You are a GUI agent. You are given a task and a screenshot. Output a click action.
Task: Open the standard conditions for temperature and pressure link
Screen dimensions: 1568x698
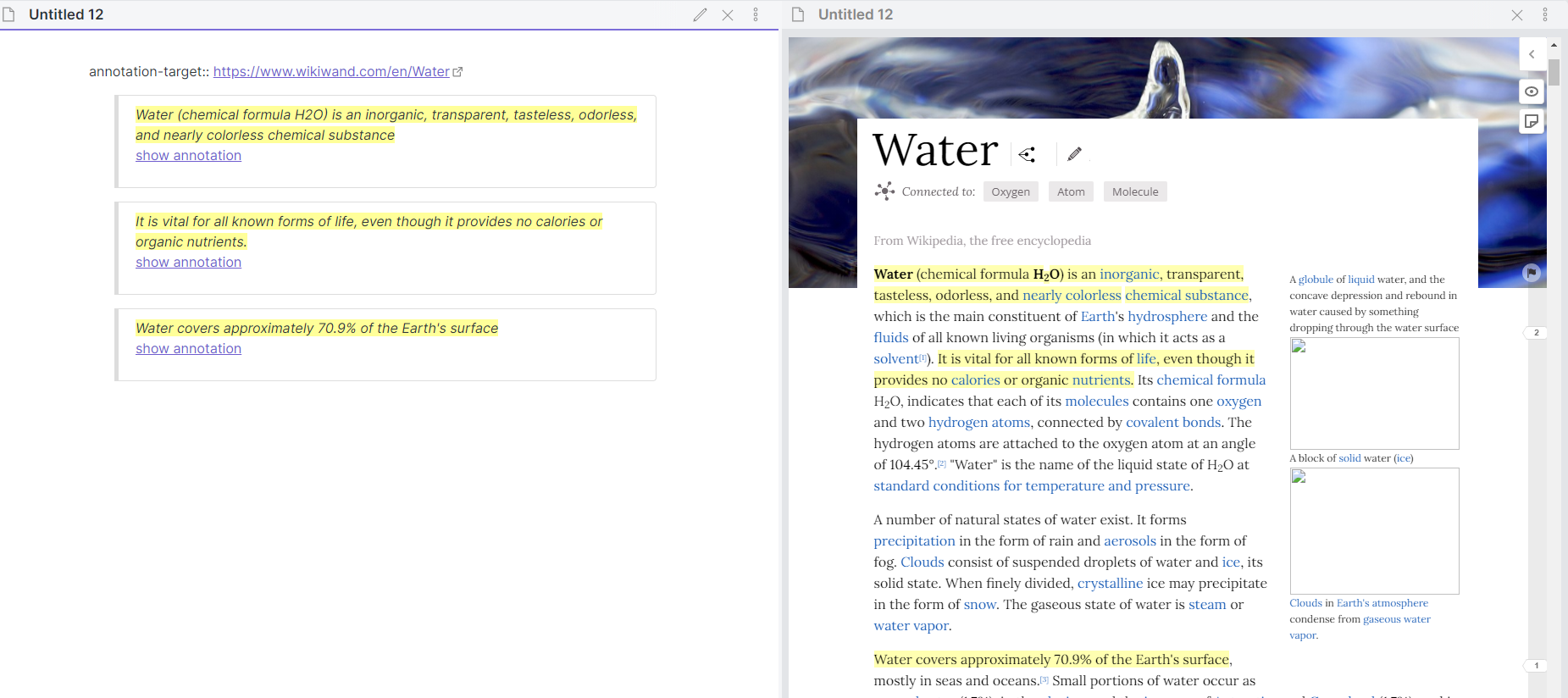[1032, 485]
